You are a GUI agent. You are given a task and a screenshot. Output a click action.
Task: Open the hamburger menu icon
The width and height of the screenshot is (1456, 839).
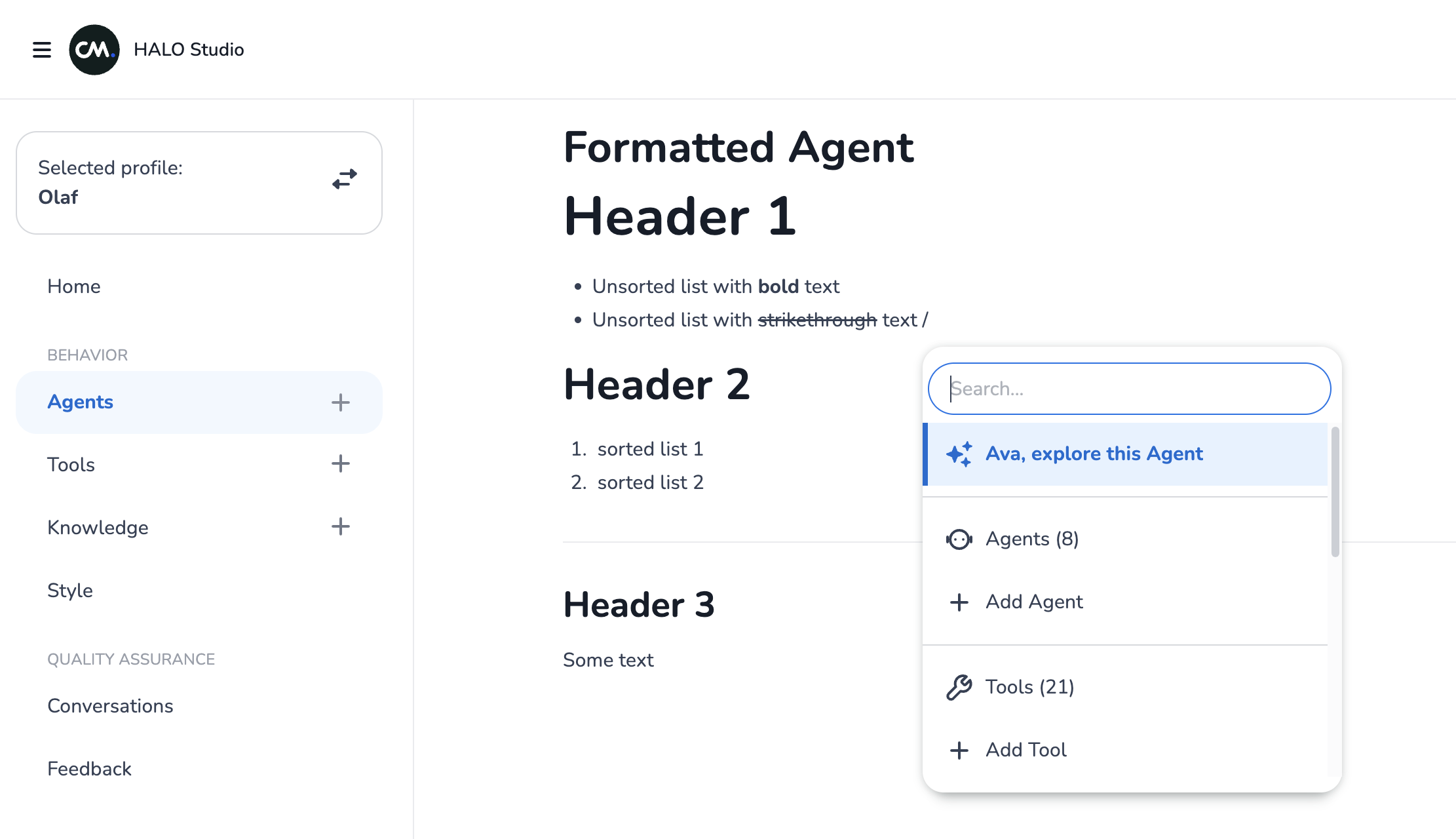click(42, 50)
